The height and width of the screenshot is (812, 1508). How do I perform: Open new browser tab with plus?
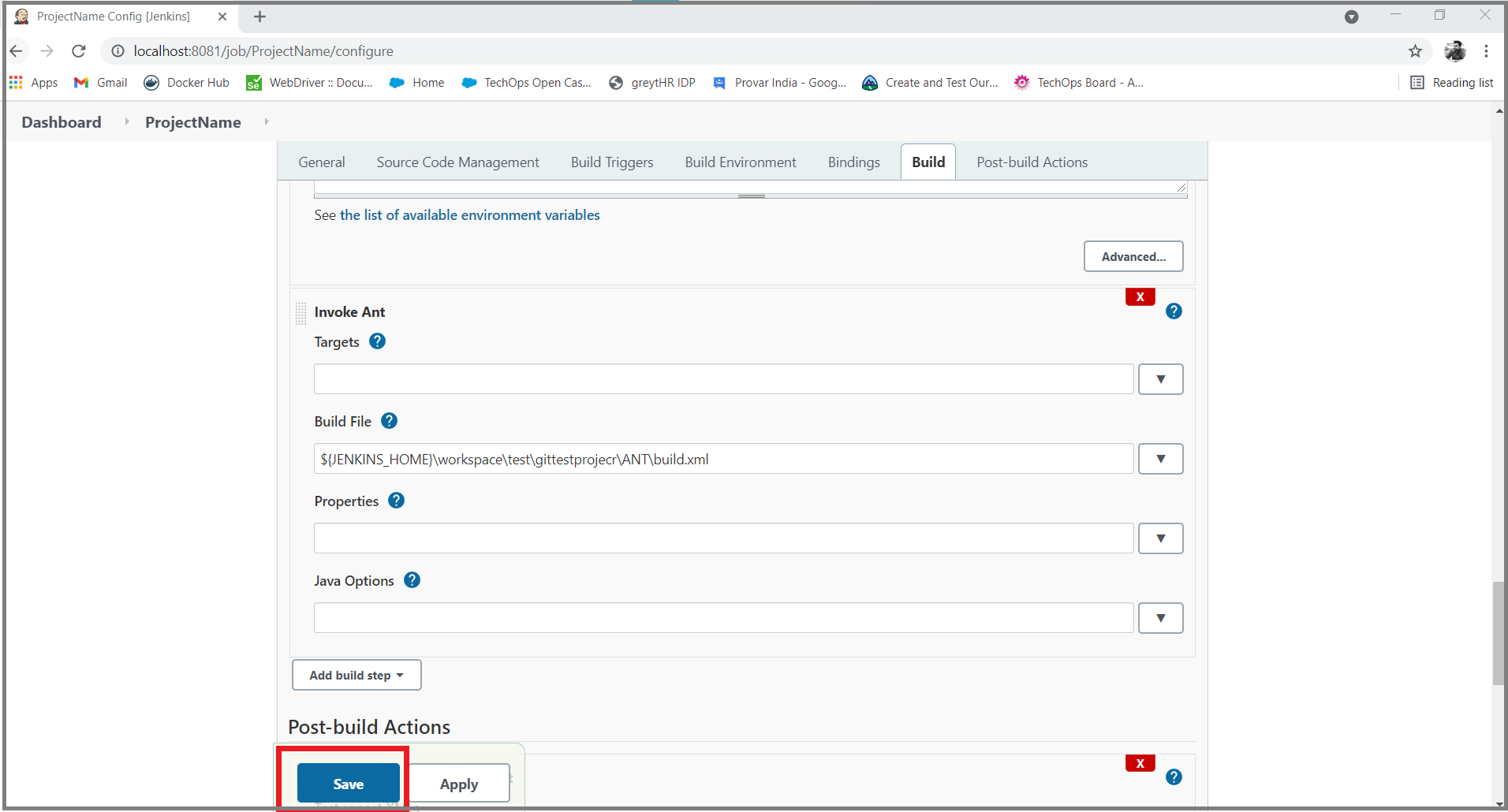pos(259,17)
